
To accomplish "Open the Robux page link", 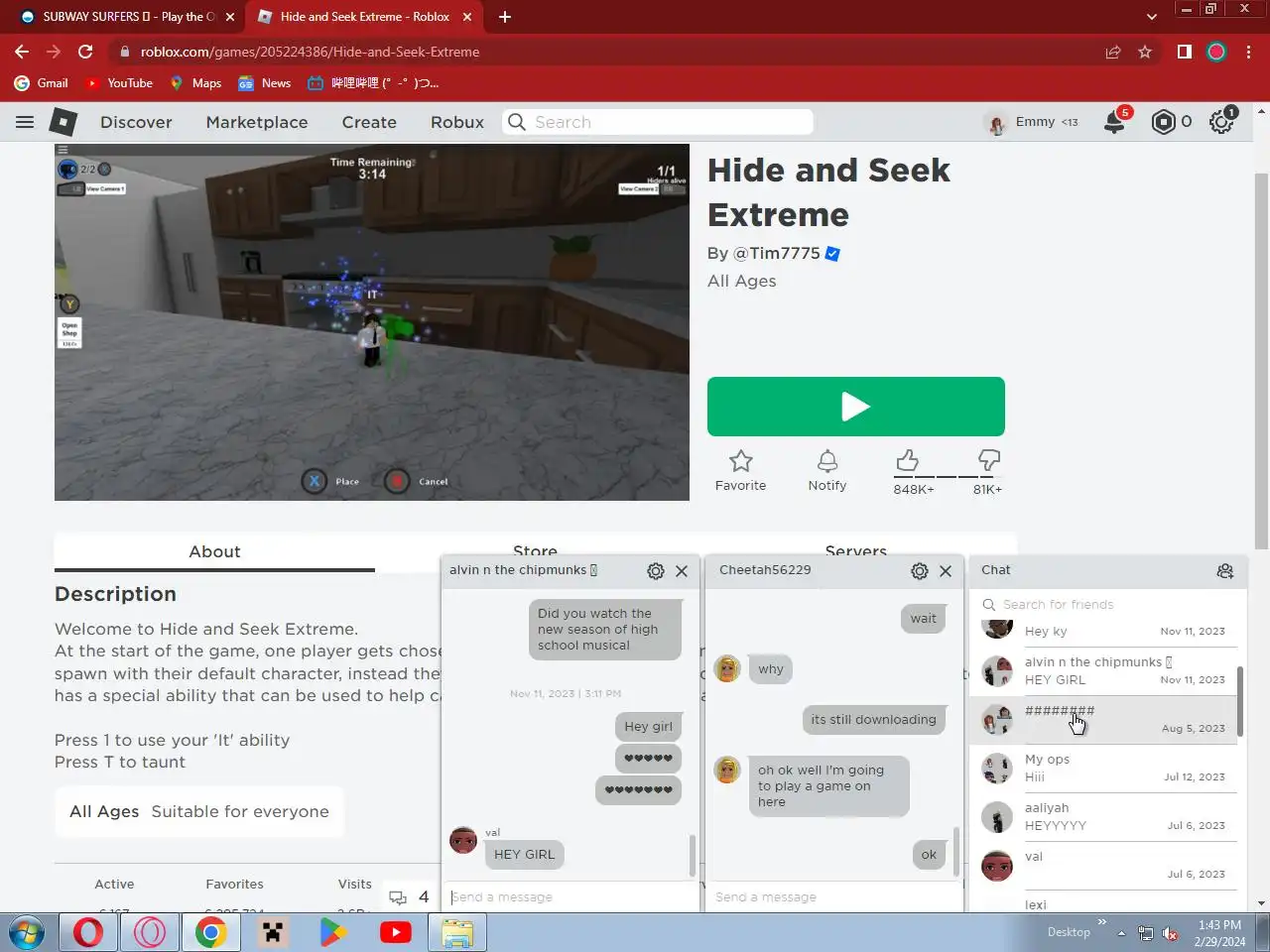I will click(x=457, y=122).
